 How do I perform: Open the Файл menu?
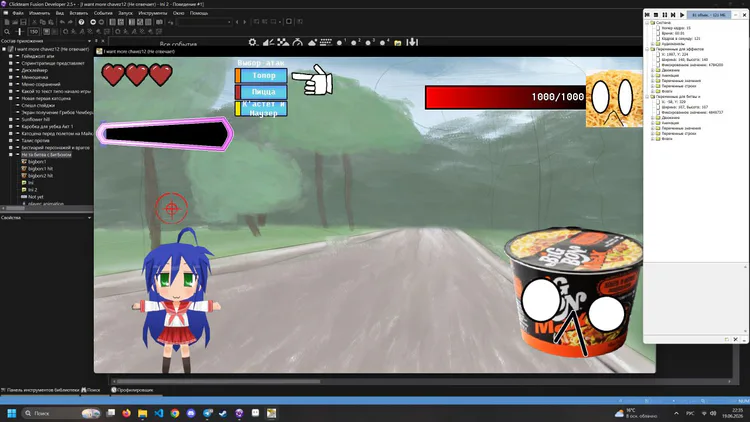coord(18,13)
